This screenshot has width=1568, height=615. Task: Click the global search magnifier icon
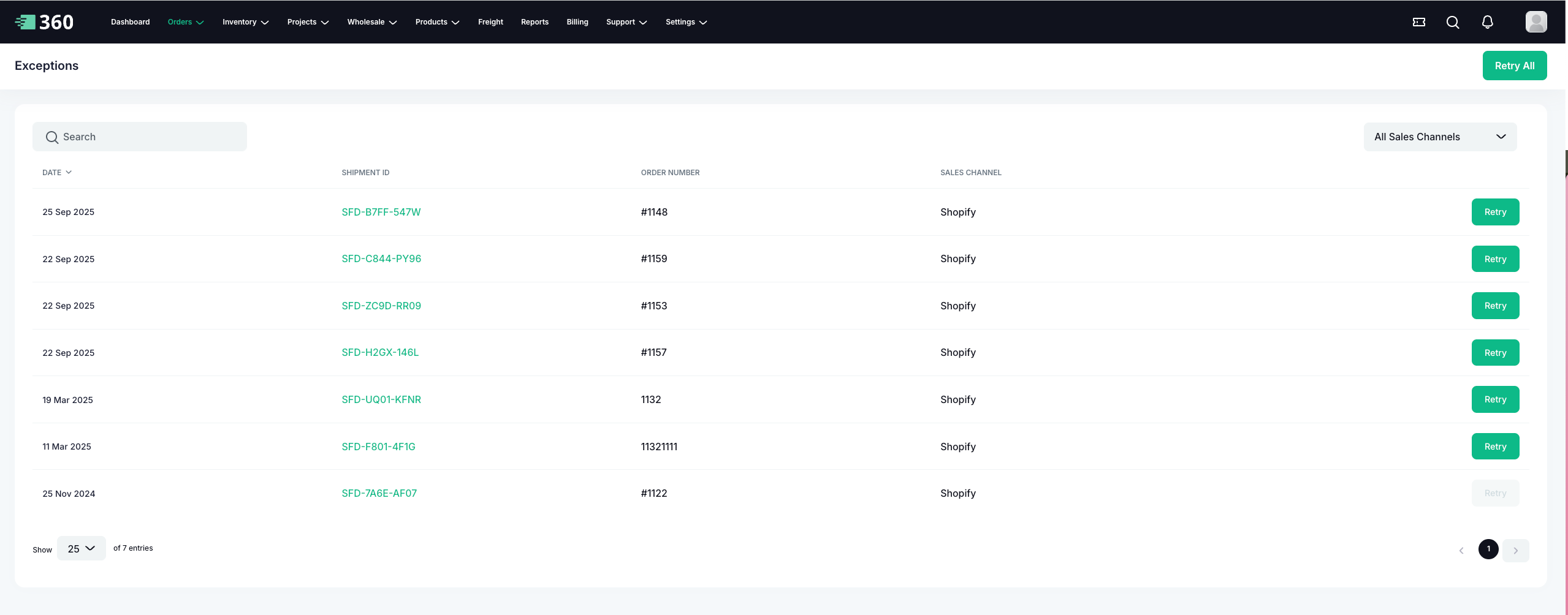click(x=1452, y=22)
